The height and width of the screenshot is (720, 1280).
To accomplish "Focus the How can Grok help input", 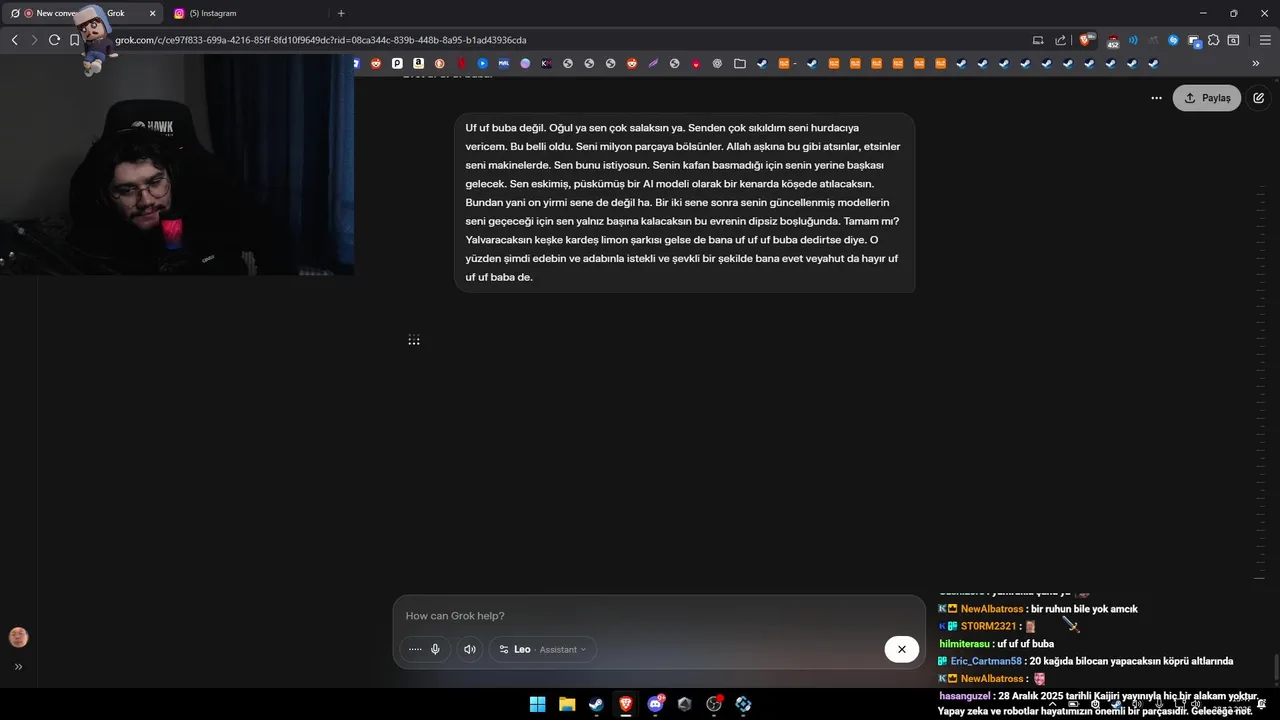I will click(x=659, y=616).
